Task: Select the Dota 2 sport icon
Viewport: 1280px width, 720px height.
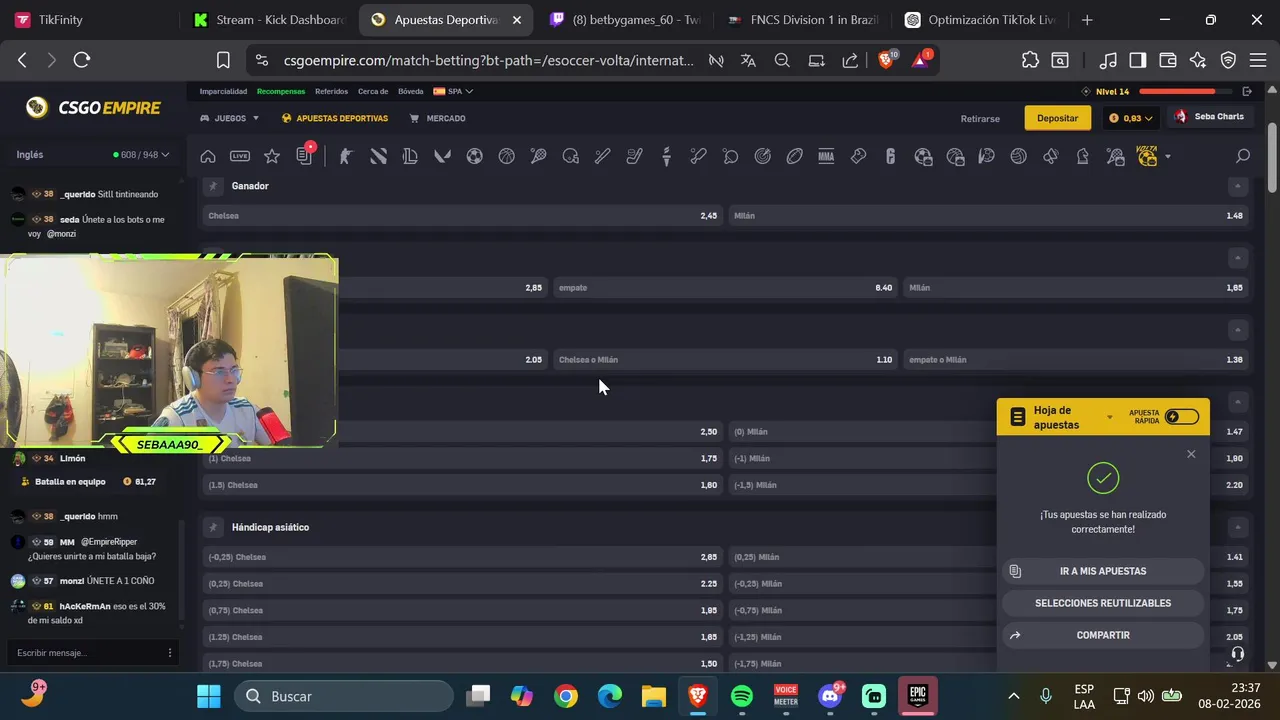Action: point(378,156)
